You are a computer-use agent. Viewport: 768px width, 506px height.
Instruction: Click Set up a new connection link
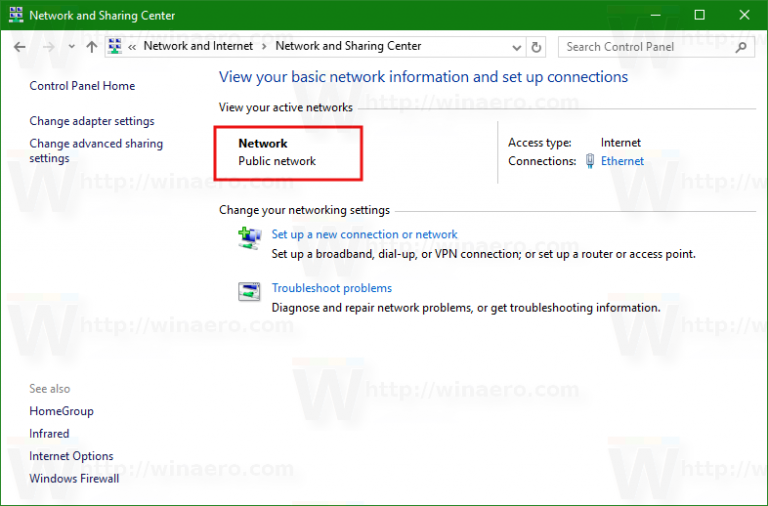point(364,234)
